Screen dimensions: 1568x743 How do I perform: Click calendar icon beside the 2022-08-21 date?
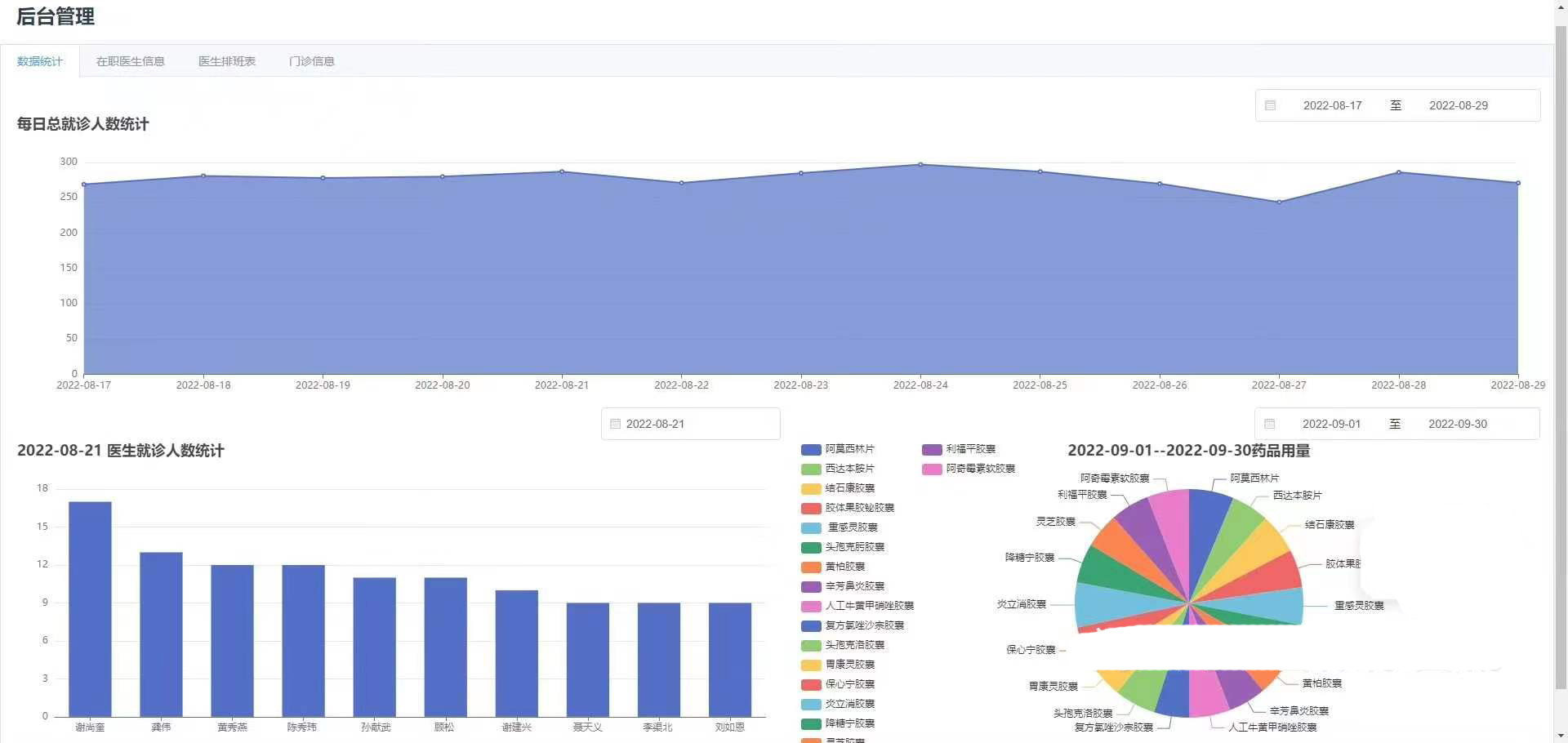[x=616, y=424]
